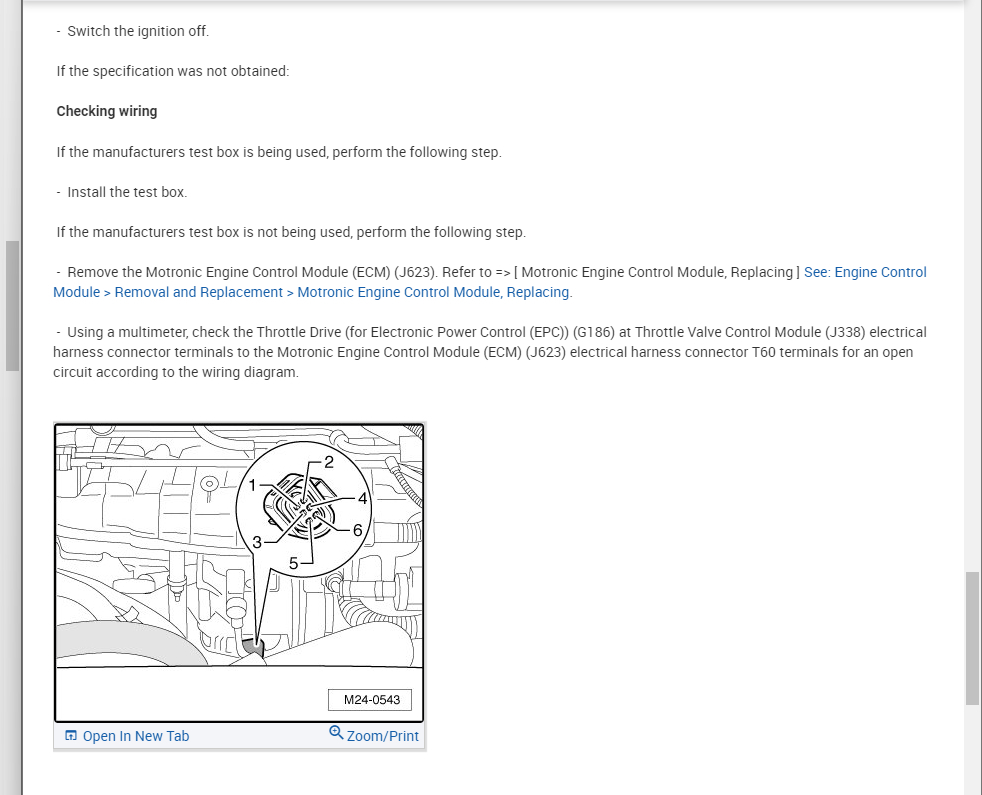Click Zoom/Print link under diagram
Image resolution: width=982 pixels, height=795 pixels.
pos(382,736)
